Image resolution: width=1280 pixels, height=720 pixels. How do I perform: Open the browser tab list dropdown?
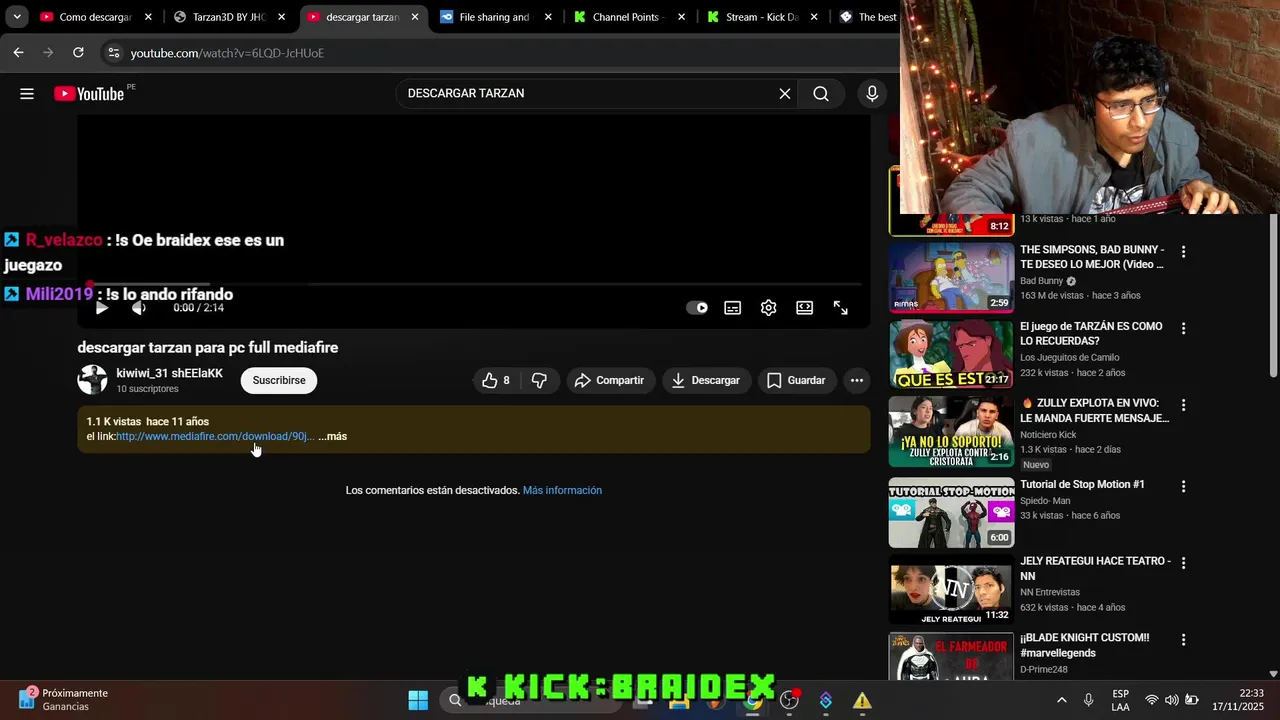coord(17,17)
